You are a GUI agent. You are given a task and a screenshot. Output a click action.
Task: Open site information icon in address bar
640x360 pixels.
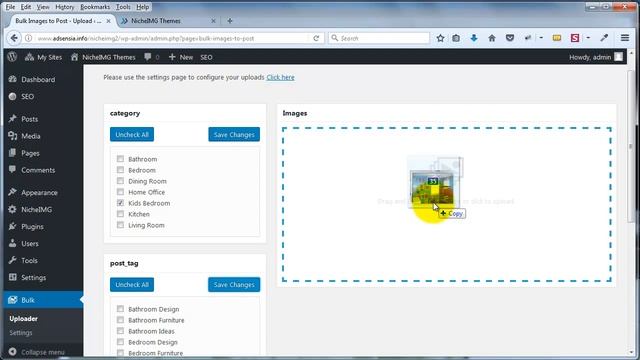click(x=29, y=38)
